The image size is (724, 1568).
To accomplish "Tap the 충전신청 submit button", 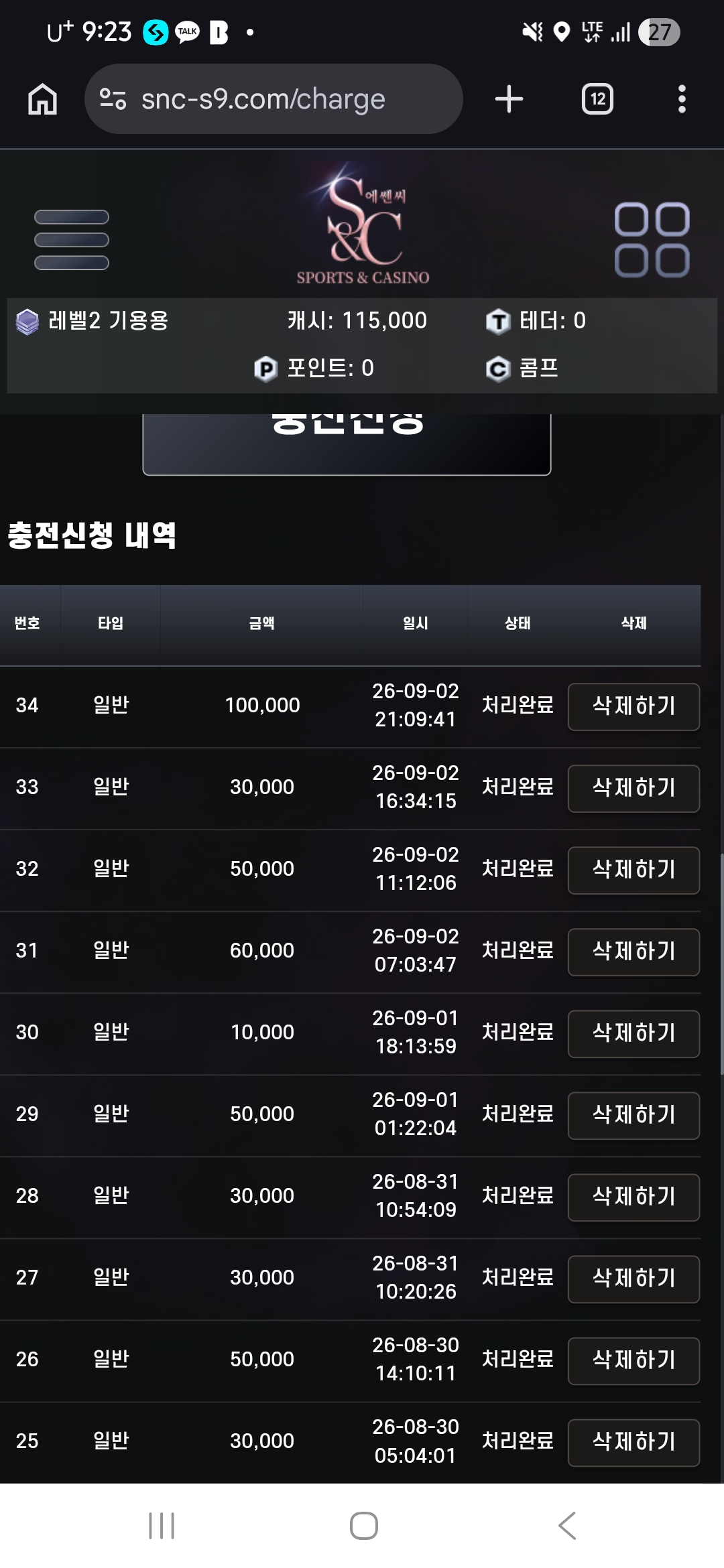I will click(347, 444).
